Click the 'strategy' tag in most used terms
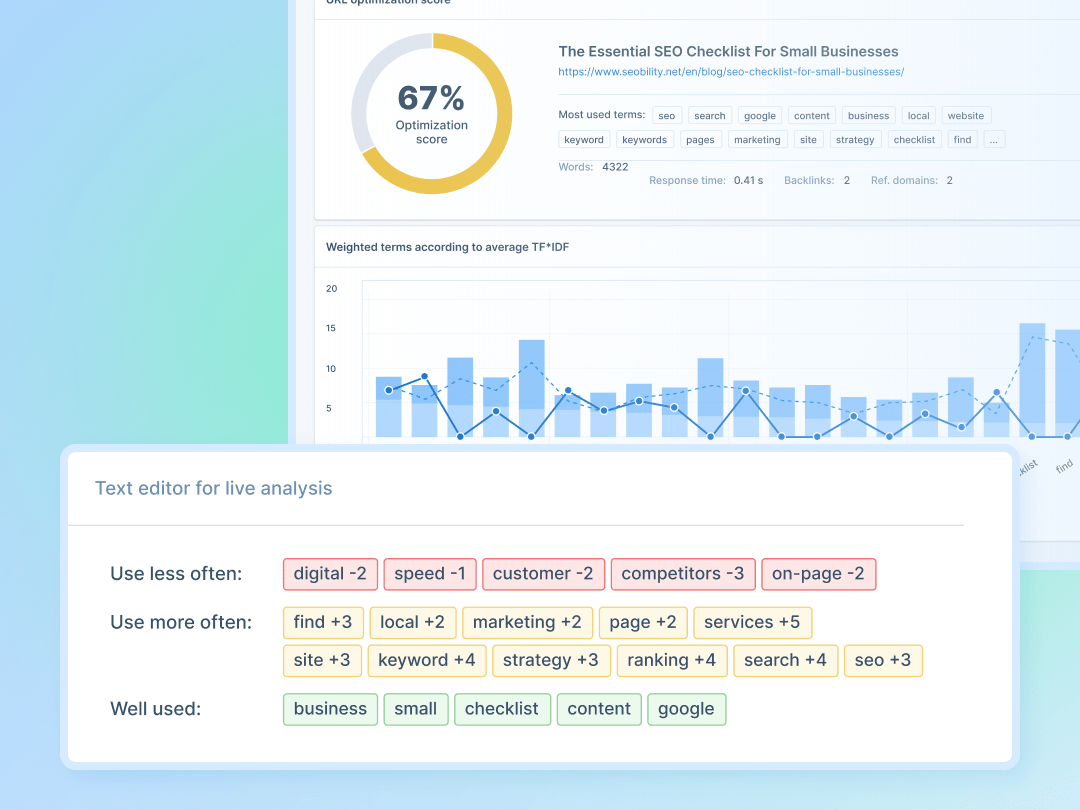Image resolution: width=1080 pixels, height=810 pixels. [x=855, y=140]
